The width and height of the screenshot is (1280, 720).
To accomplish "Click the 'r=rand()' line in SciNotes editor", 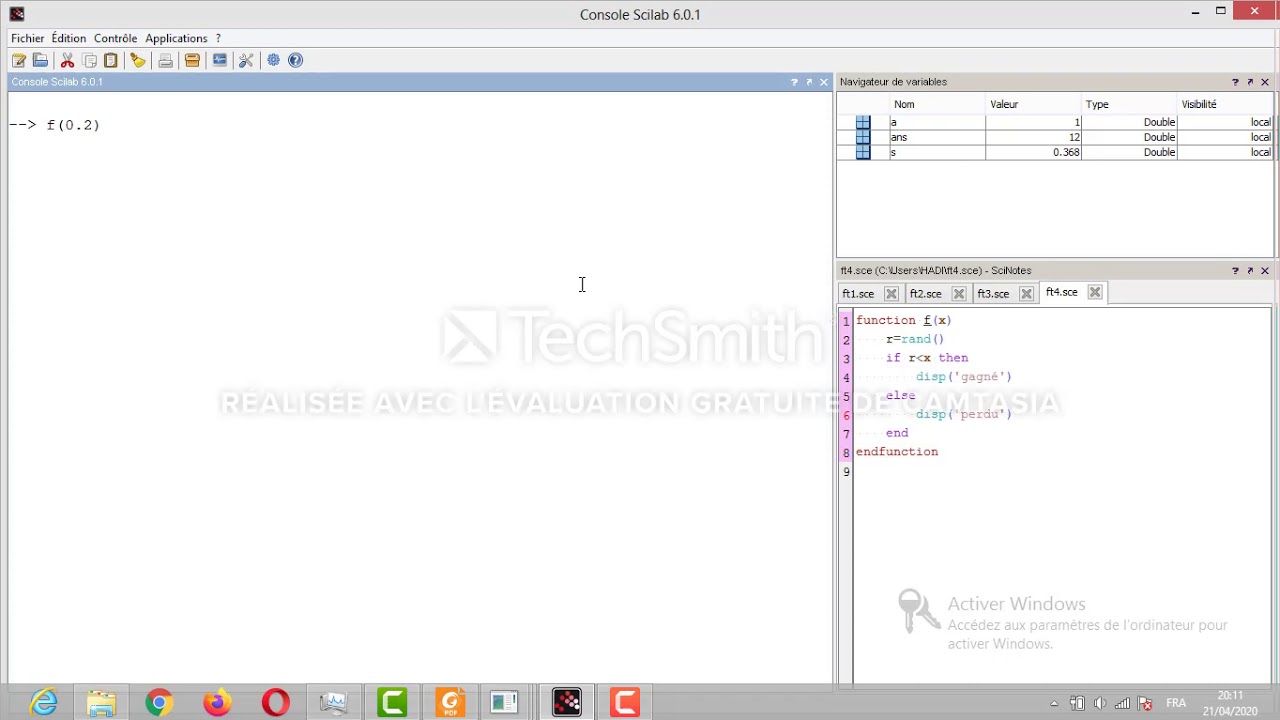I will (915, 339).
